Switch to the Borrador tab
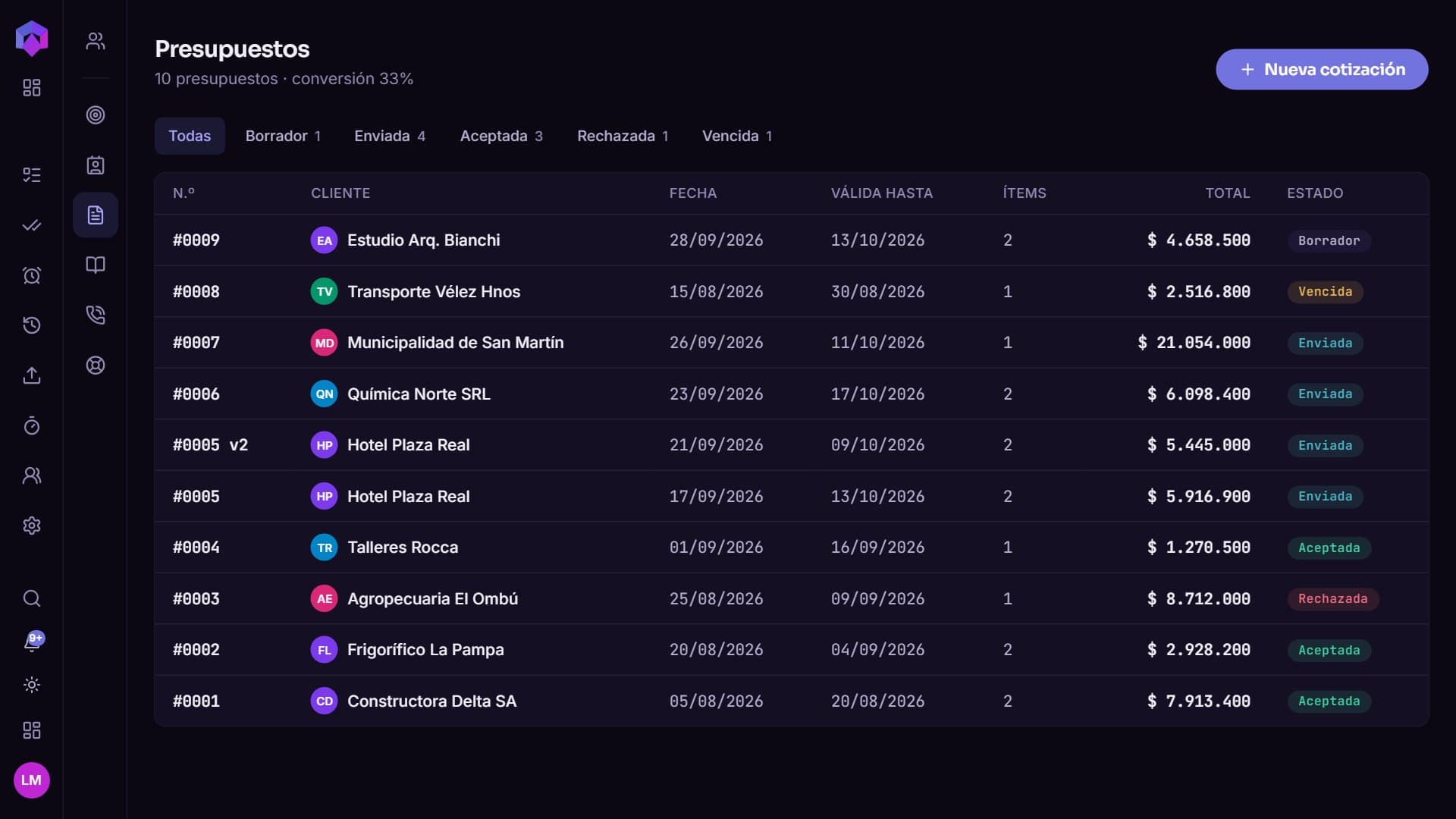The image size is (1456, 819). click(x=283, y=136)
